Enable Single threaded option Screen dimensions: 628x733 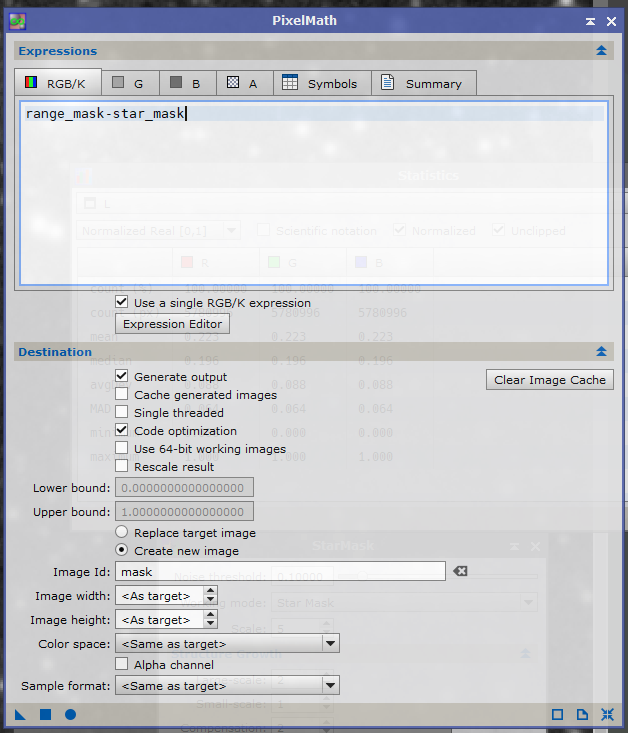(122, 412)
